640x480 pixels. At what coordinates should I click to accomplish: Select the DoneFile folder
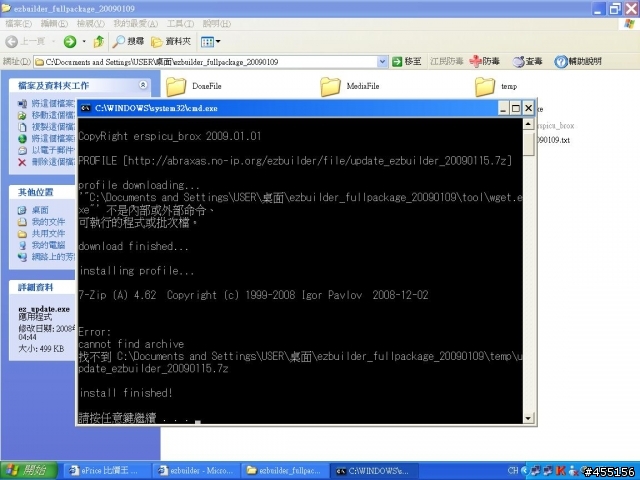(x=194, y=86)
